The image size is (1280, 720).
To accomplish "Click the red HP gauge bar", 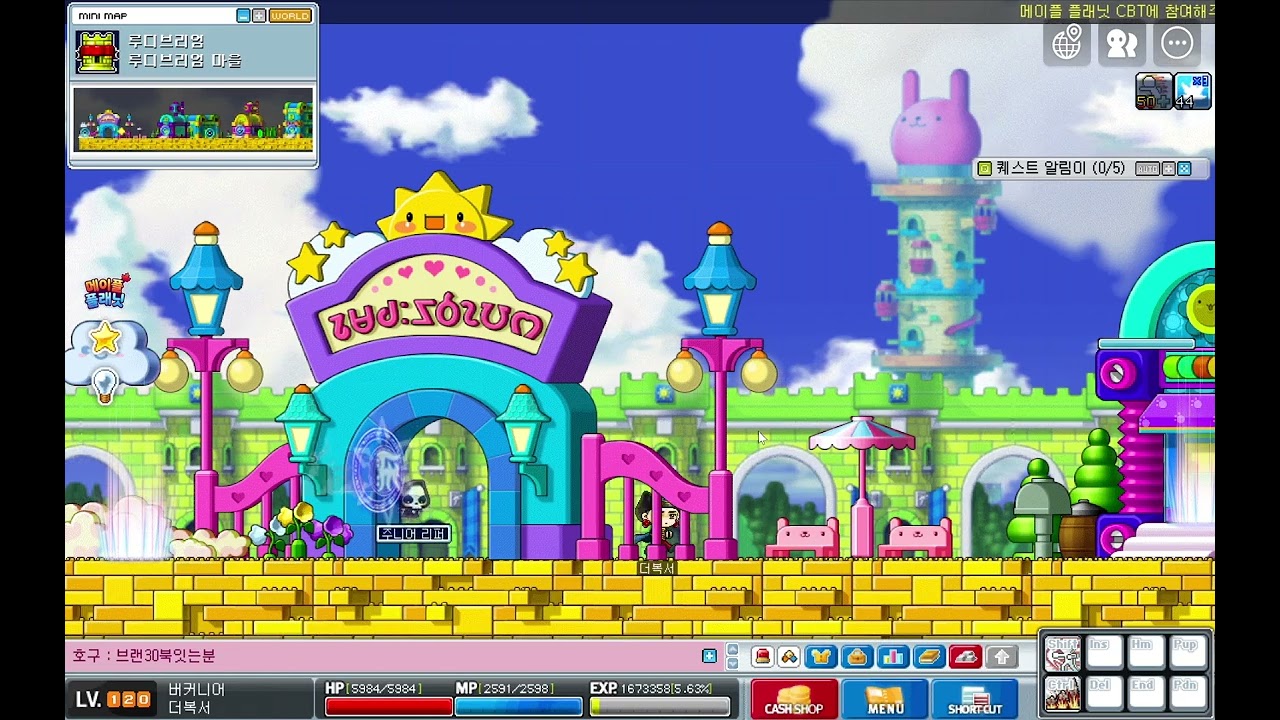I will tap(388, 707).
